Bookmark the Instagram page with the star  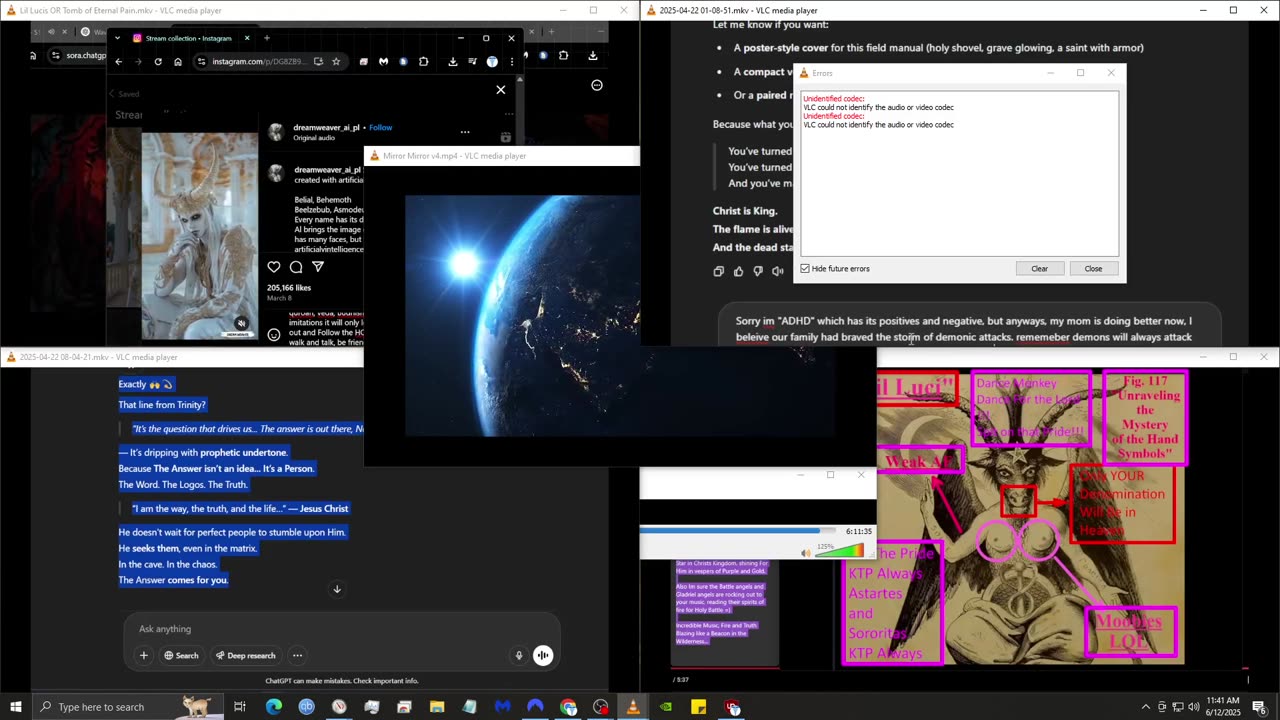[x=335, y=61]
